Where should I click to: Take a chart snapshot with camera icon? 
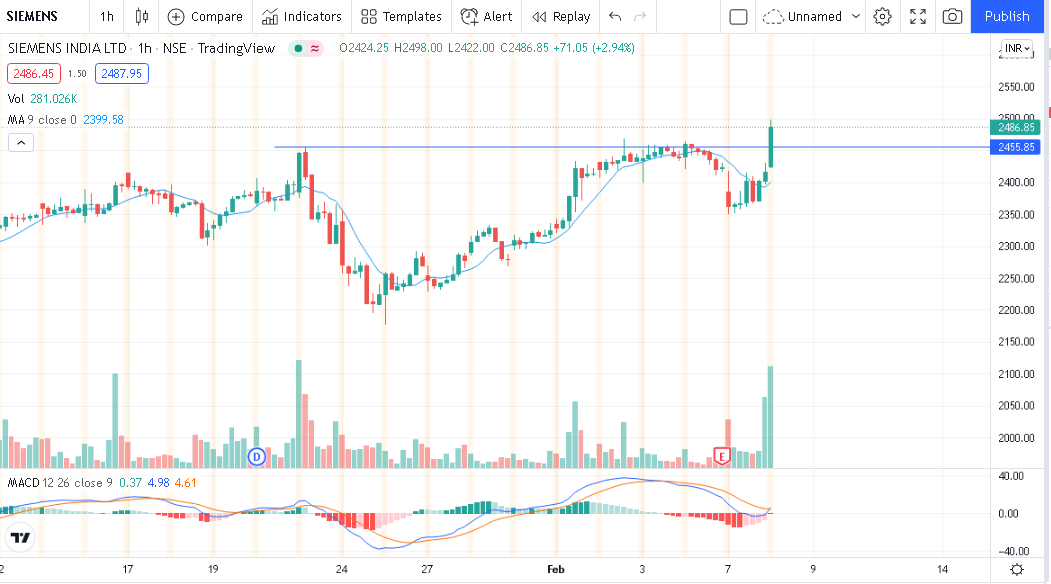[952, 16]
